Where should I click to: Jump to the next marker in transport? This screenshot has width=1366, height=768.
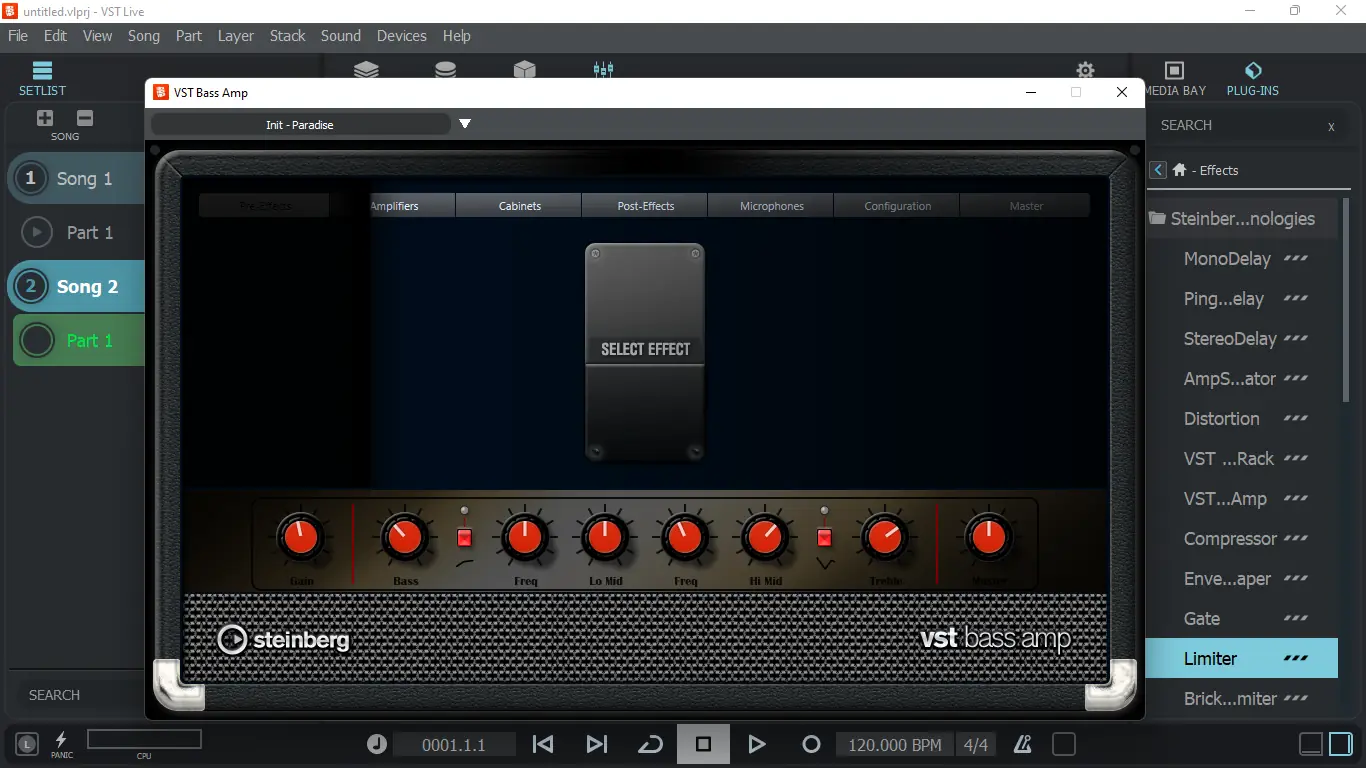(x=597, y=744)
